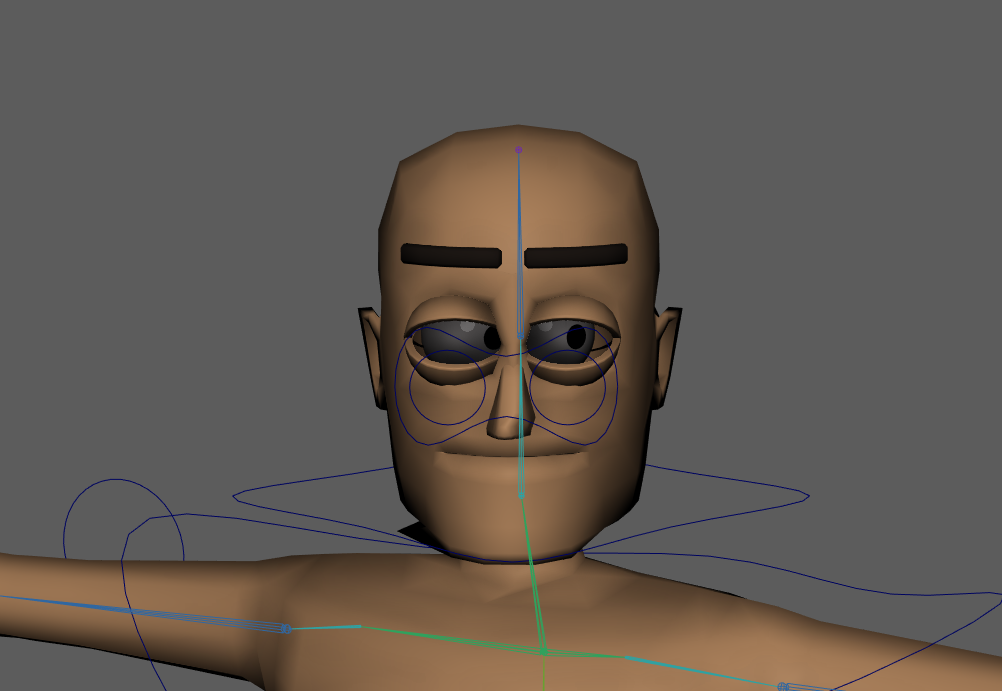Select the purple head-top joint

[518, 150]
